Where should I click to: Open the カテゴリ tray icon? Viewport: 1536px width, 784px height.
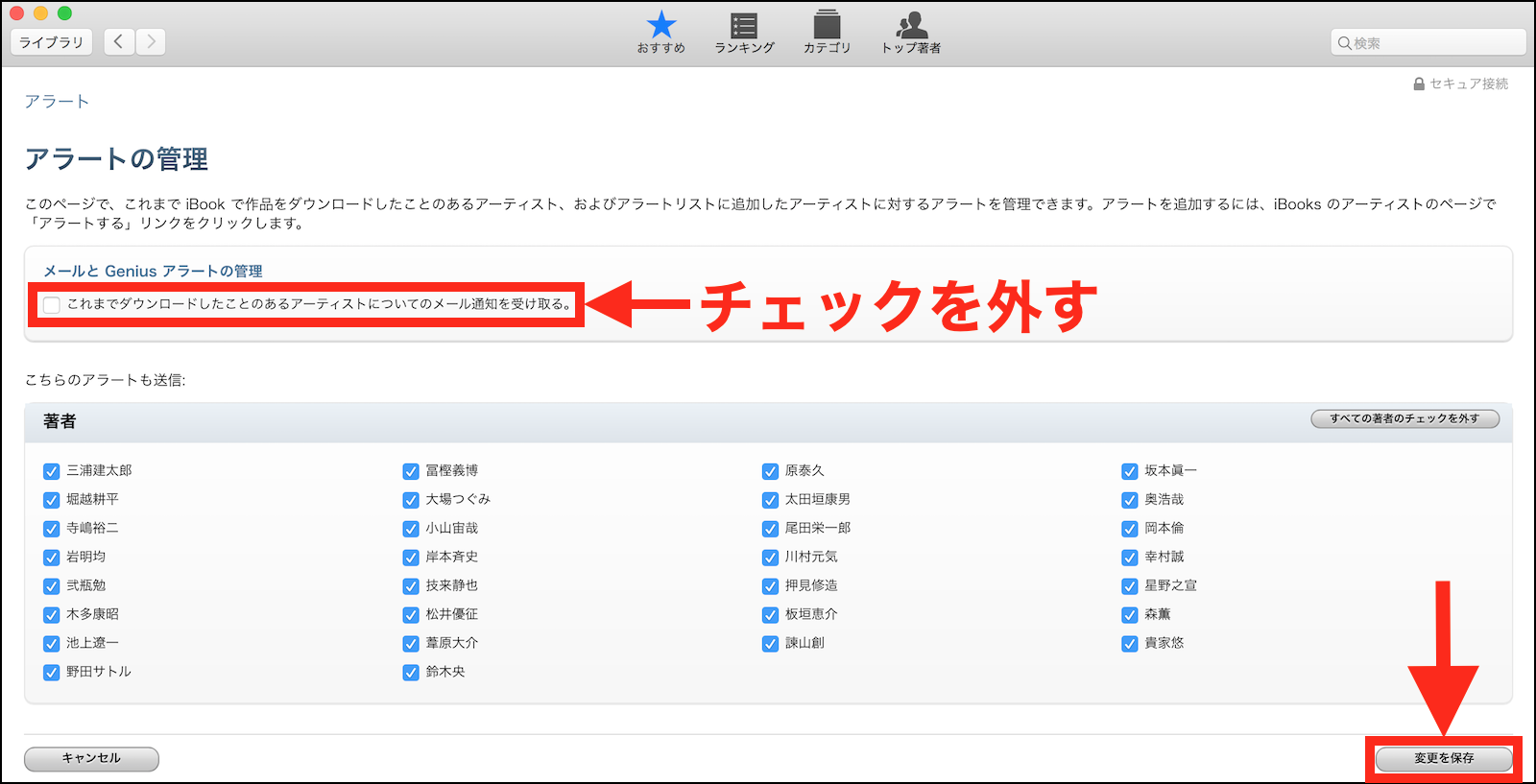pos(827,25)
